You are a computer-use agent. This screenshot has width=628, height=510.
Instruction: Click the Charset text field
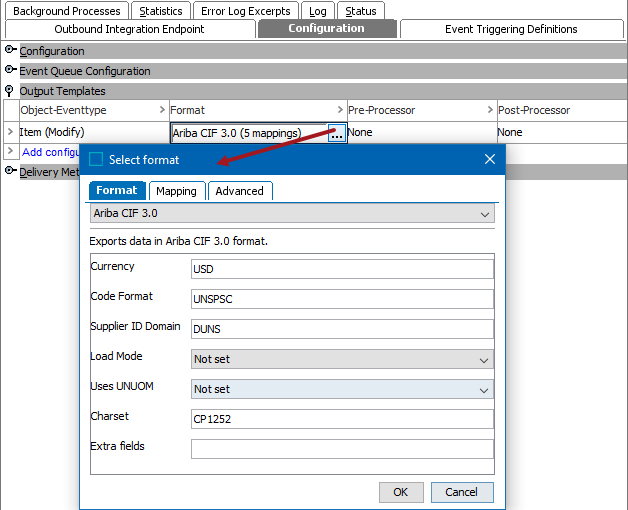click(342, 419)
